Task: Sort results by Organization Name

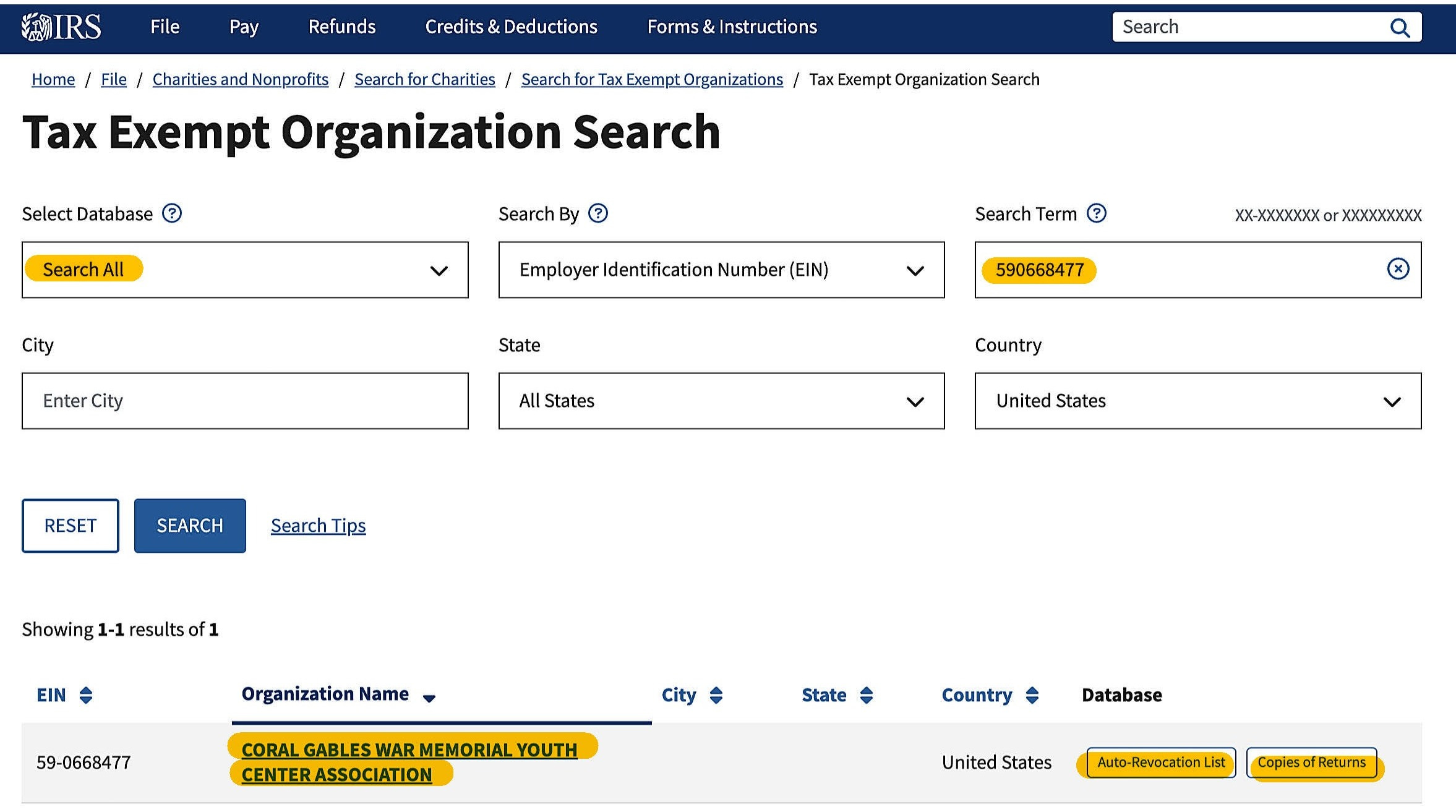Action: [x=338, y=694]
